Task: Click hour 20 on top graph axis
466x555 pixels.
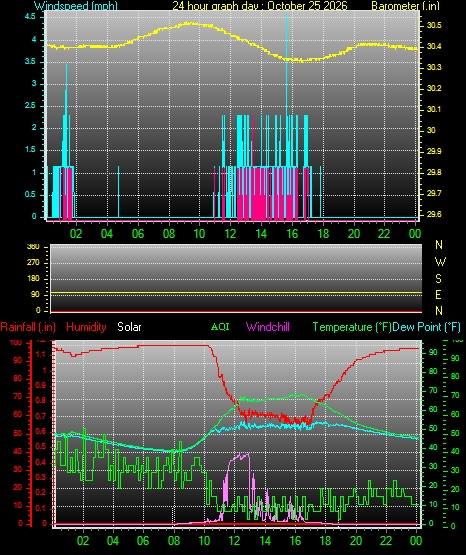Action: pos(353,233)
